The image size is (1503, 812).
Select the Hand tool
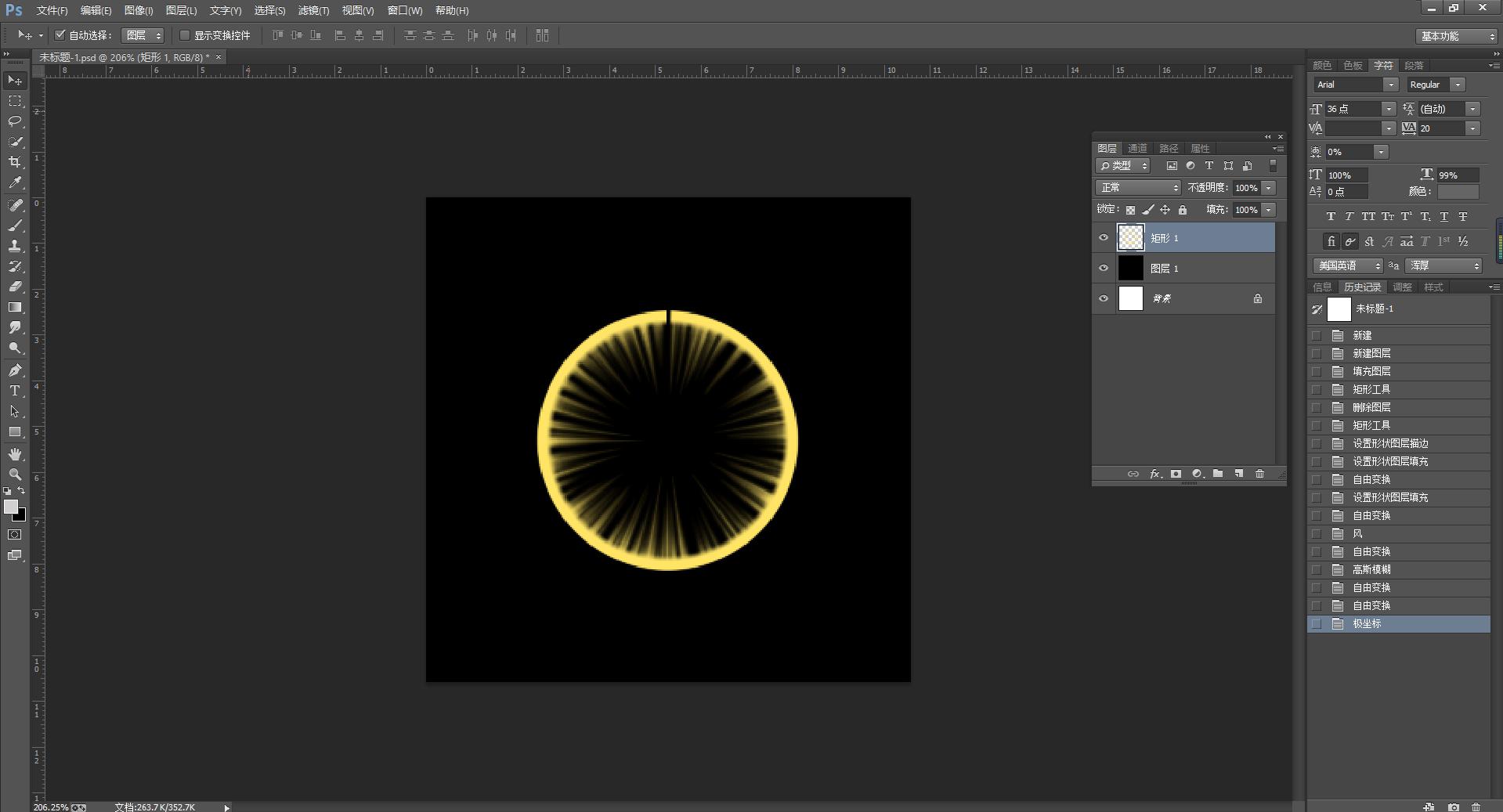click(15, 454)
